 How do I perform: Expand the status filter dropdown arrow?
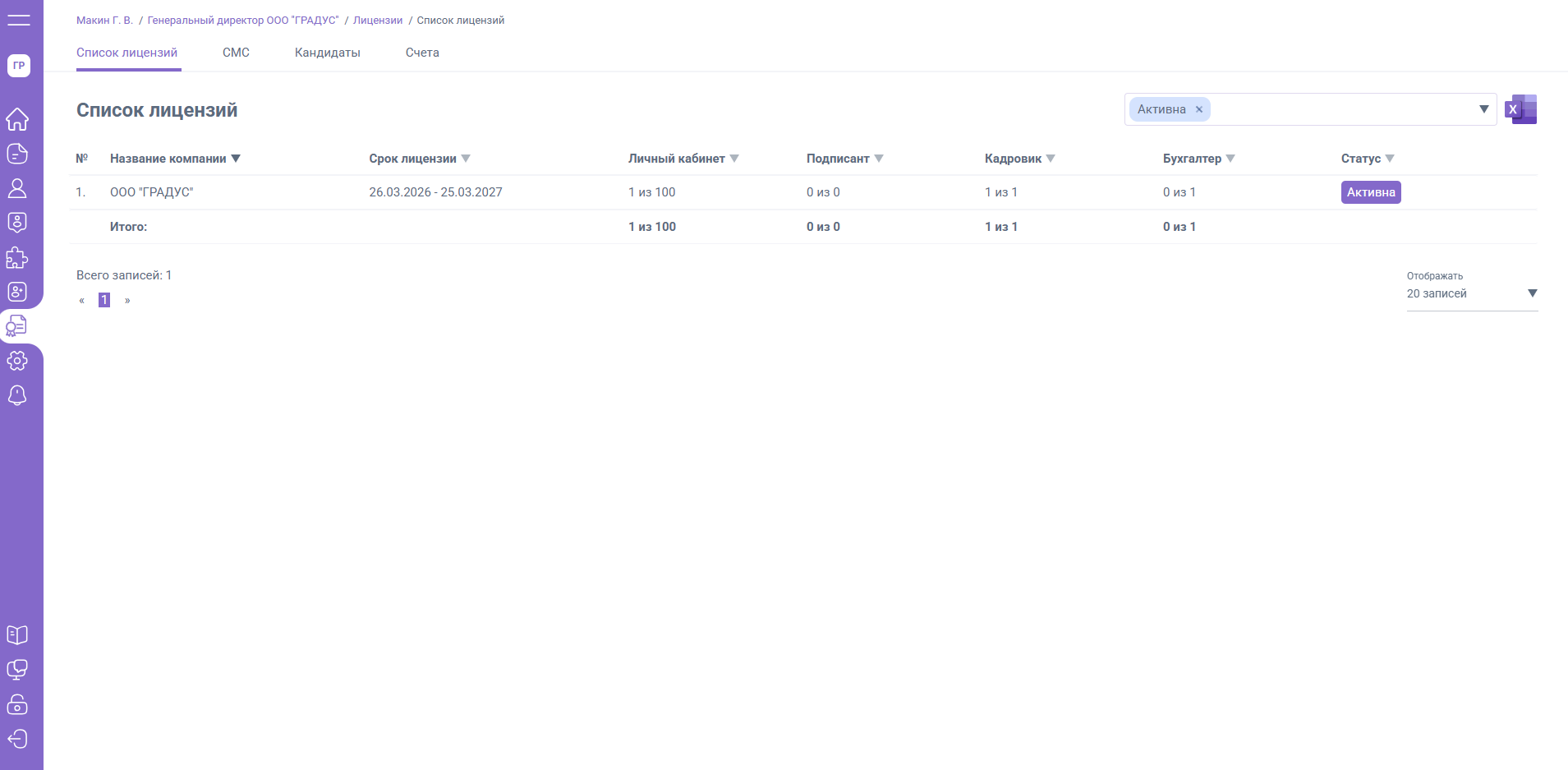click(1483, 109)
